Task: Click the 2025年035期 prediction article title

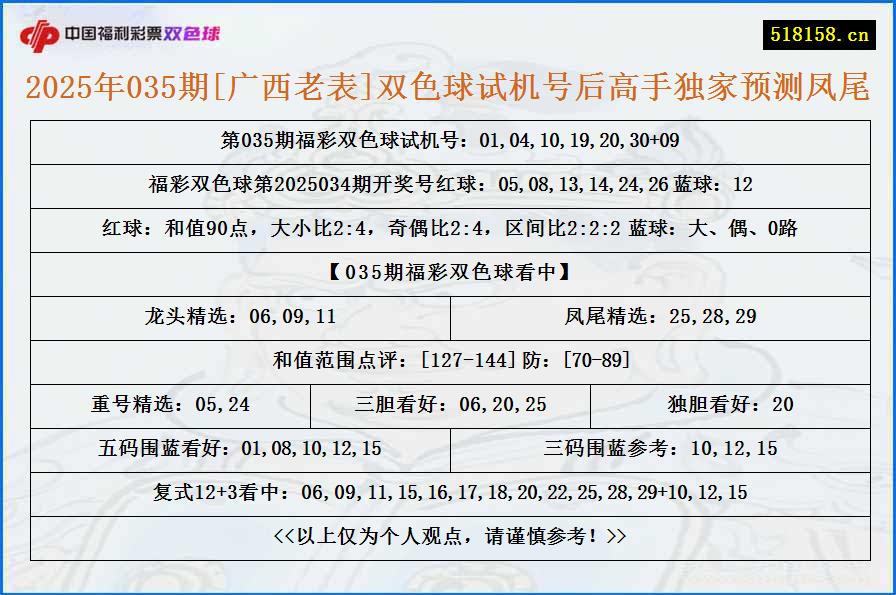Action: coord(448,89)
